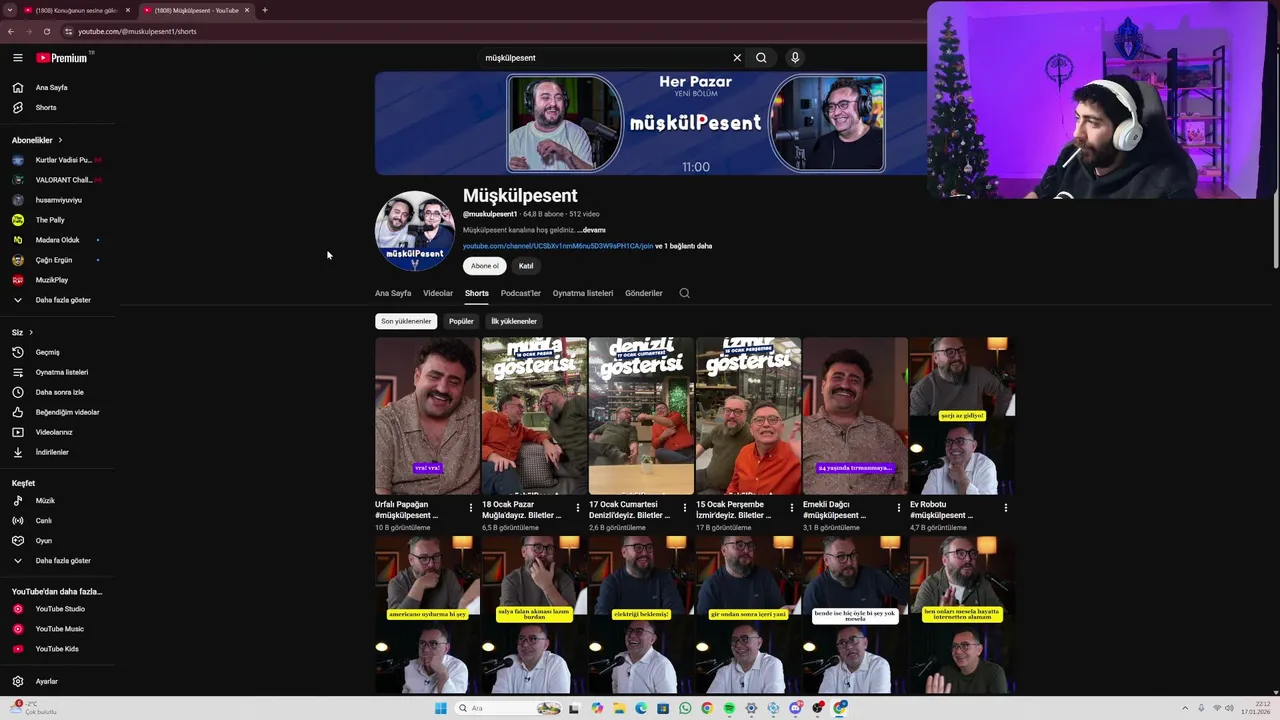Reload the page in browser
This screenshot has height=720, width=1280.
point(46,31)
